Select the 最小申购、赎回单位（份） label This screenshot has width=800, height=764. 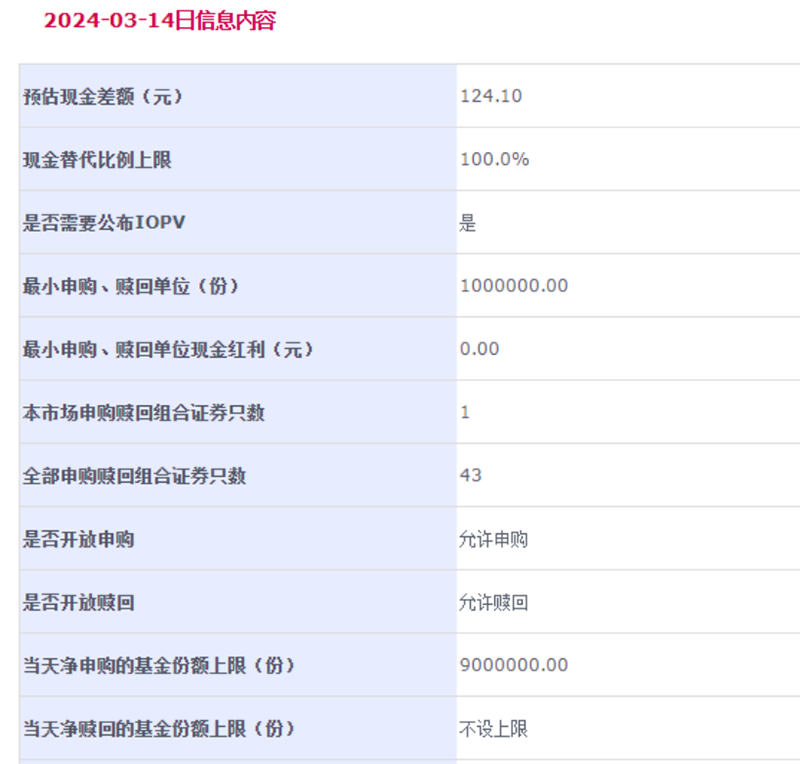point(131,286)
